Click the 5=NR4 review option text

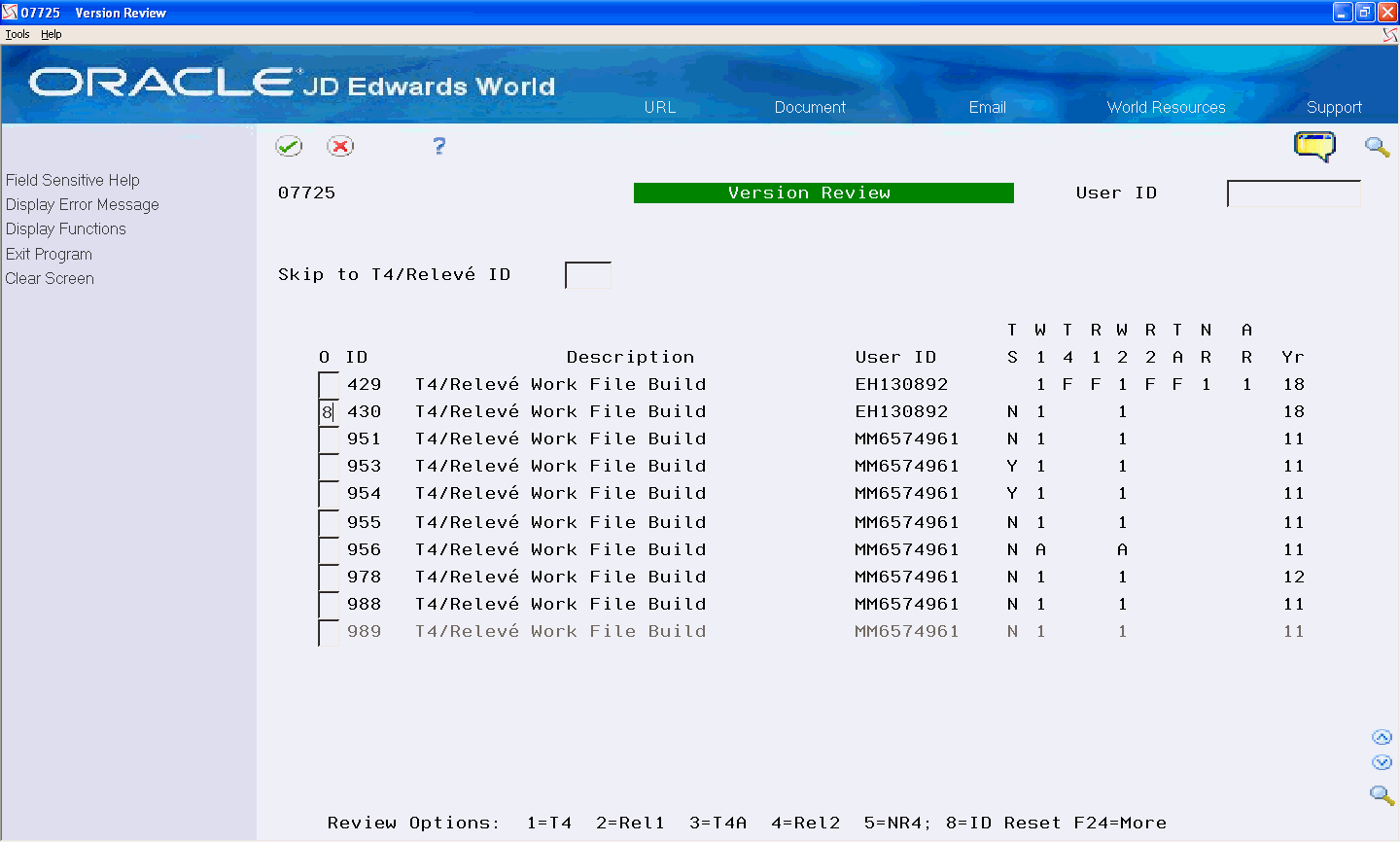coord(894,823)
